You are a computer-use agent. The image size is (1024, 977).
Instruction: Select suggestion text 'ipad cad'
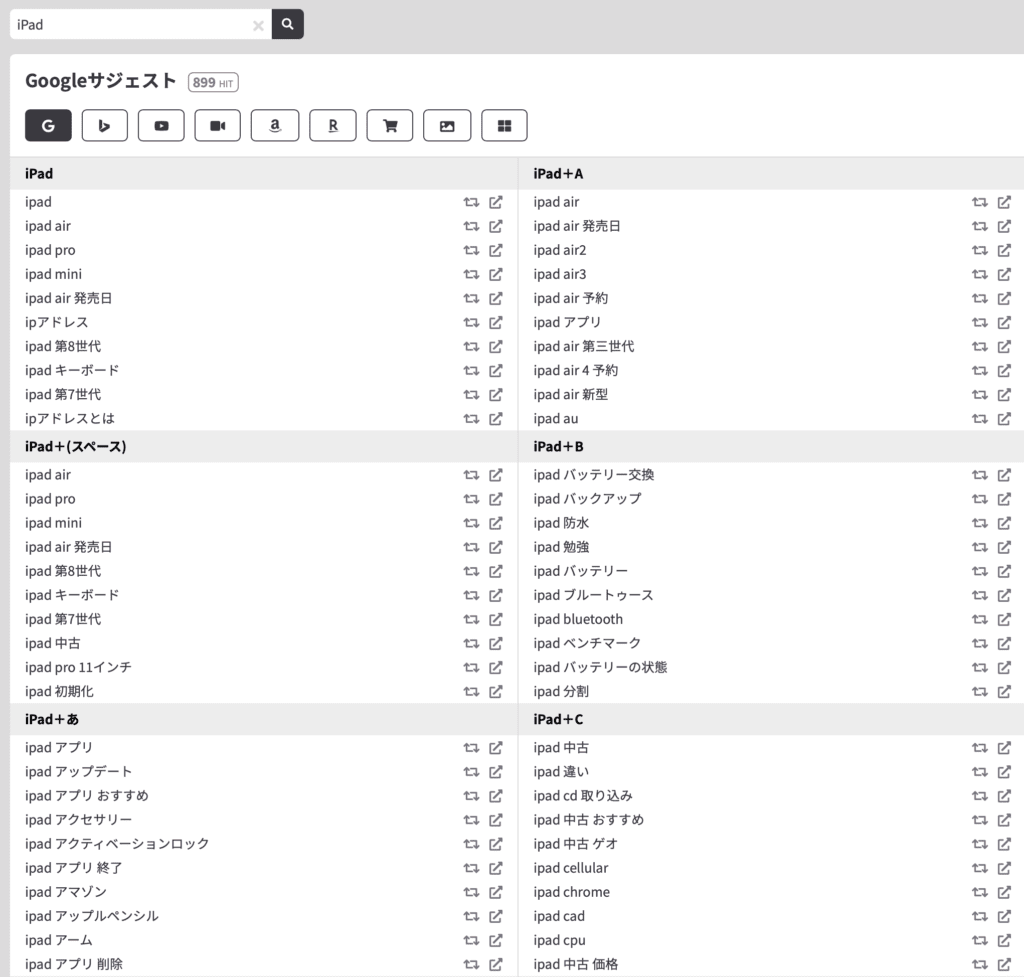pos(558,916)
